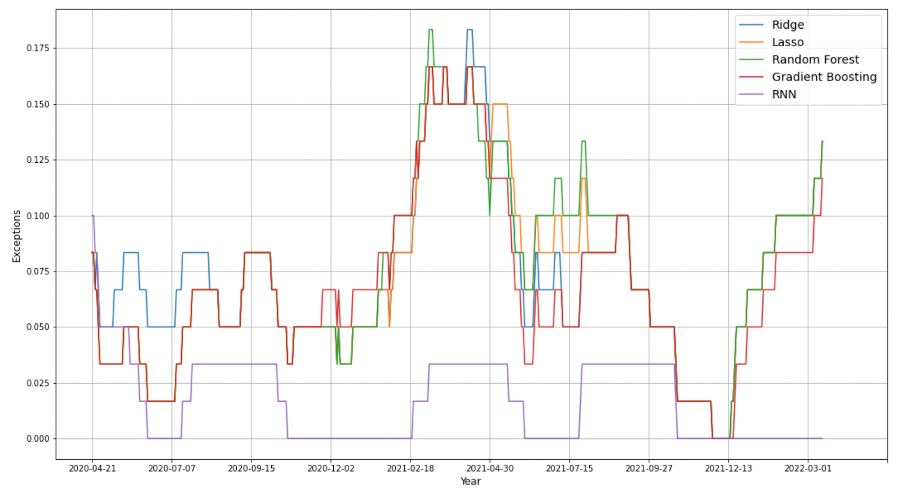Click the red Gradient Boosting legend swatch
Viewport: 902px width, 494px height.
pos(751,77)
